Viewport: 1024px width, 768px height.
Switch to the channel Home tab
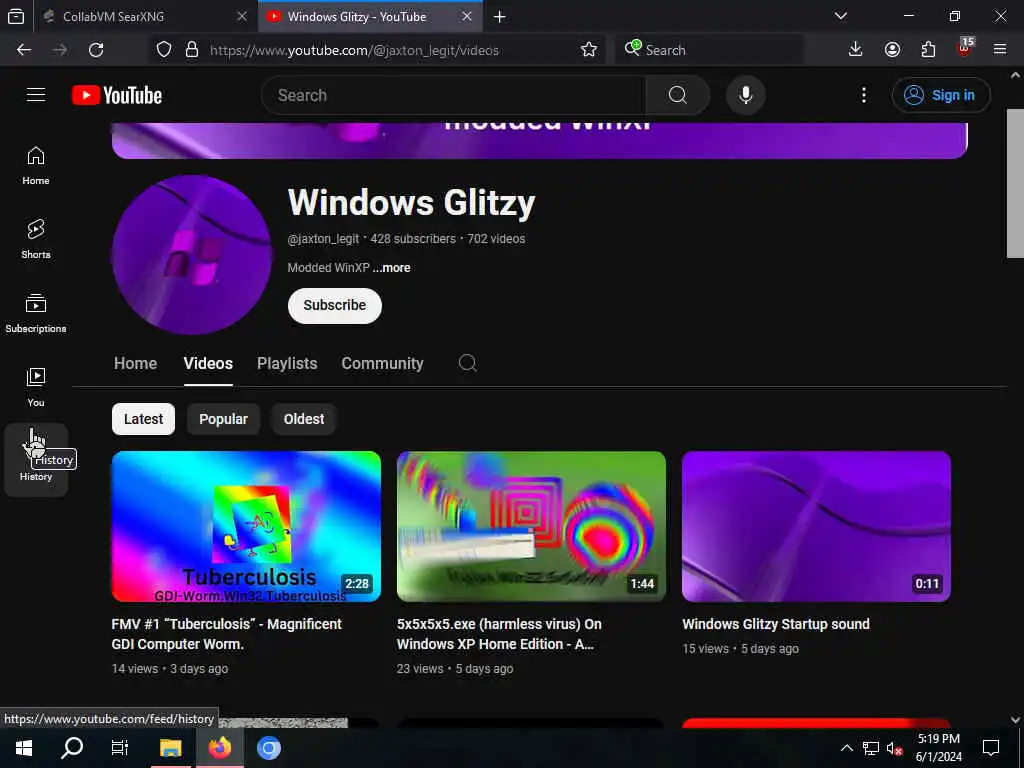coord(135,363)
